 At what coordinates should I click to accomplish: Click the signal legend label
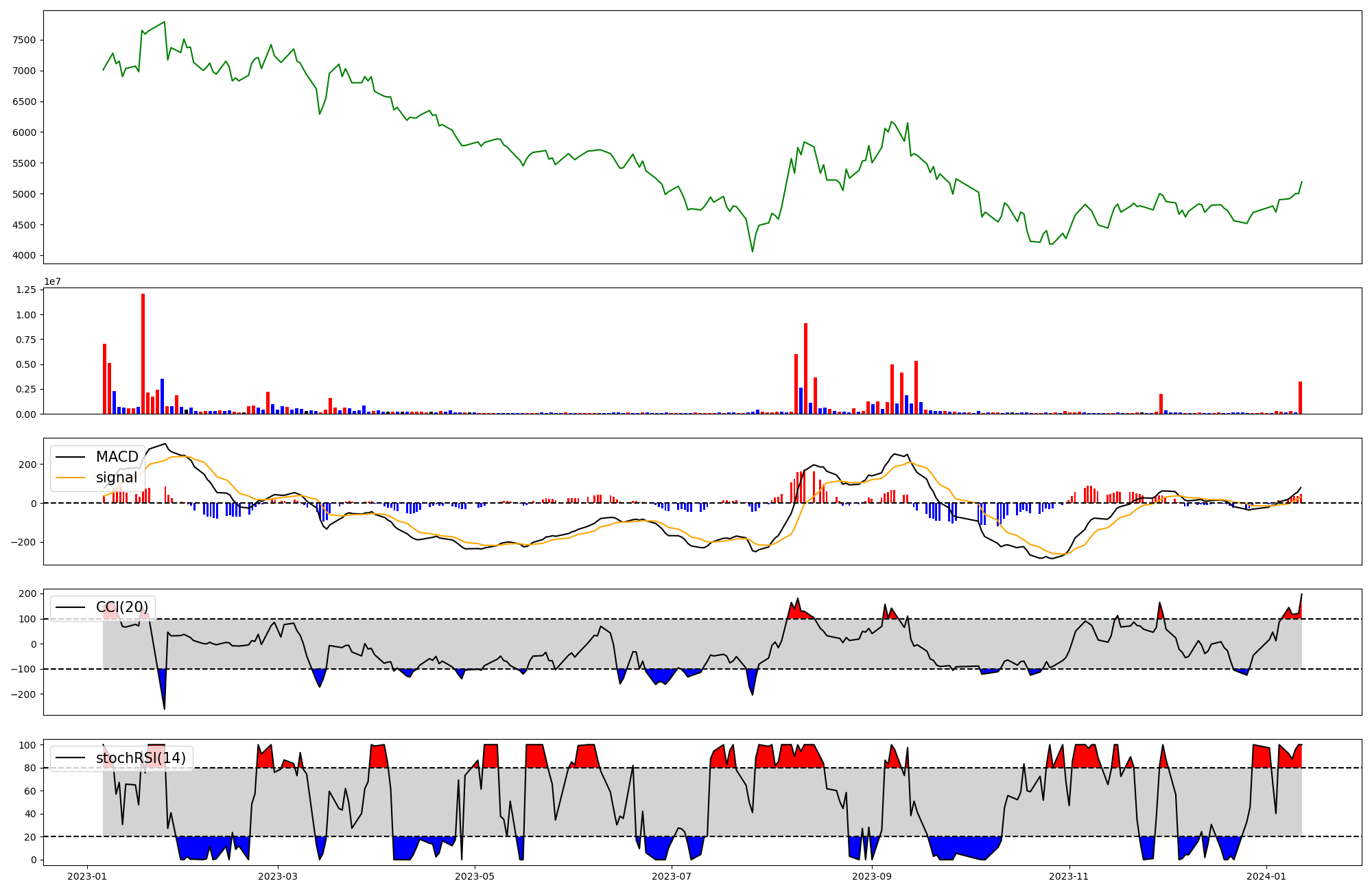pyautogui.click(x=117, y=478)
